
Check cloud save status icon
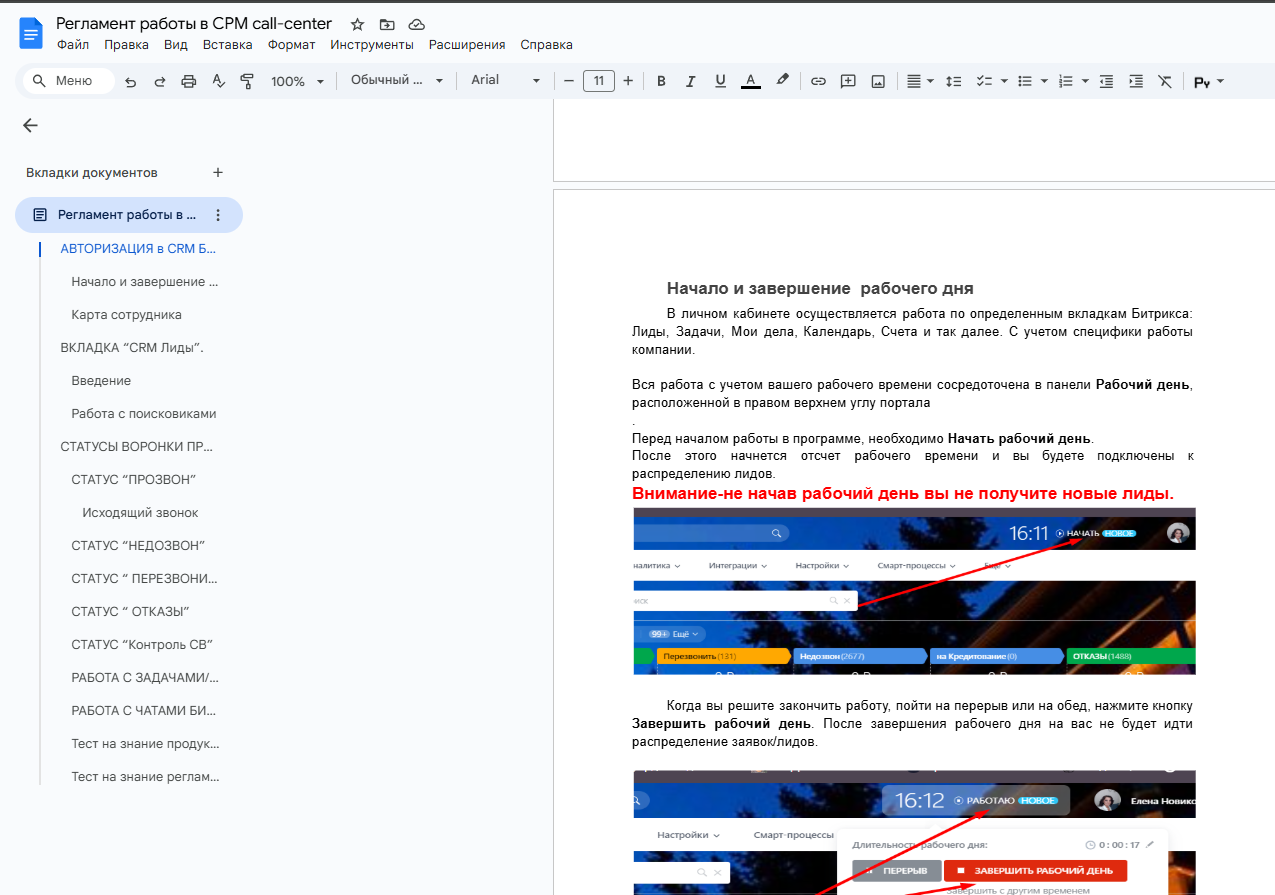[417, 24]
